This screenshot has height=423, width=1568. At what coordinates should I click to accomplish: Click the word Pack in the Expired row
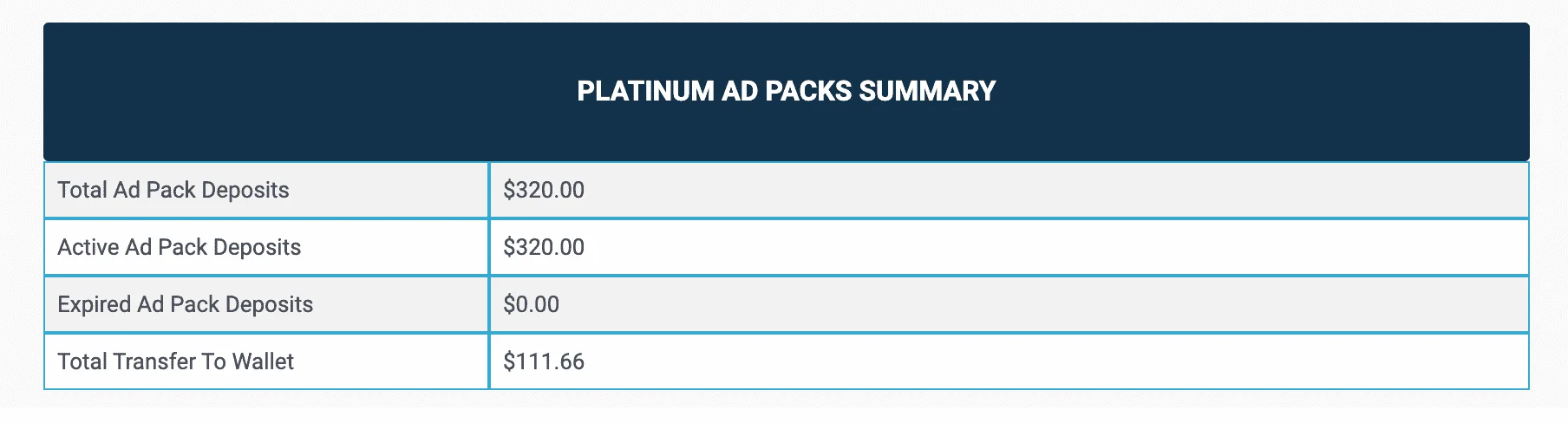click(x=195, y=304)
